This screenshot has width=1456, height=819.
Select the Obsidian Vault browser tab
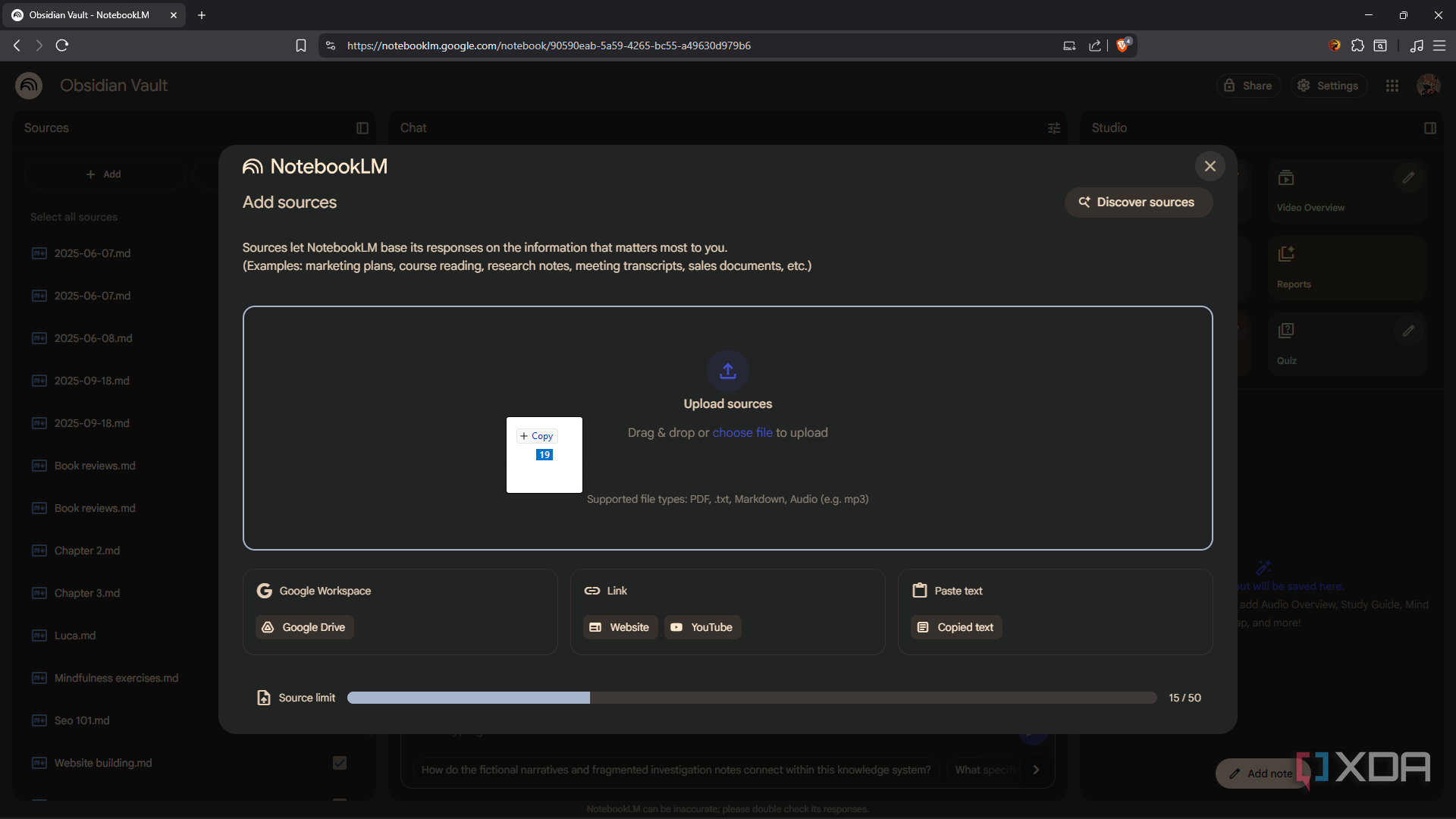pyautogui.click(x=95, y=15)
